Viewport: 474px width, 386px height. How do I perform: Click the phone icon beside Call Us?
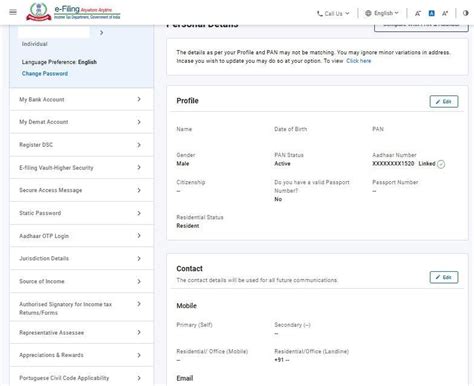click(320, 14)
